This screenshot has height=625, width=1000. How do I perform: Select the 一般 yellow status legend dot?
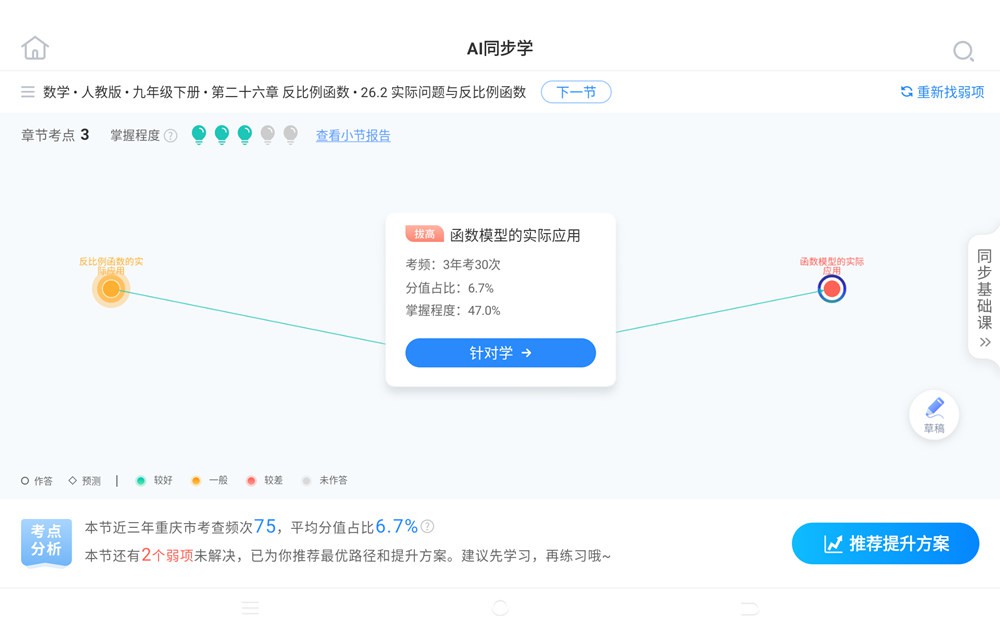pos(196,480)
